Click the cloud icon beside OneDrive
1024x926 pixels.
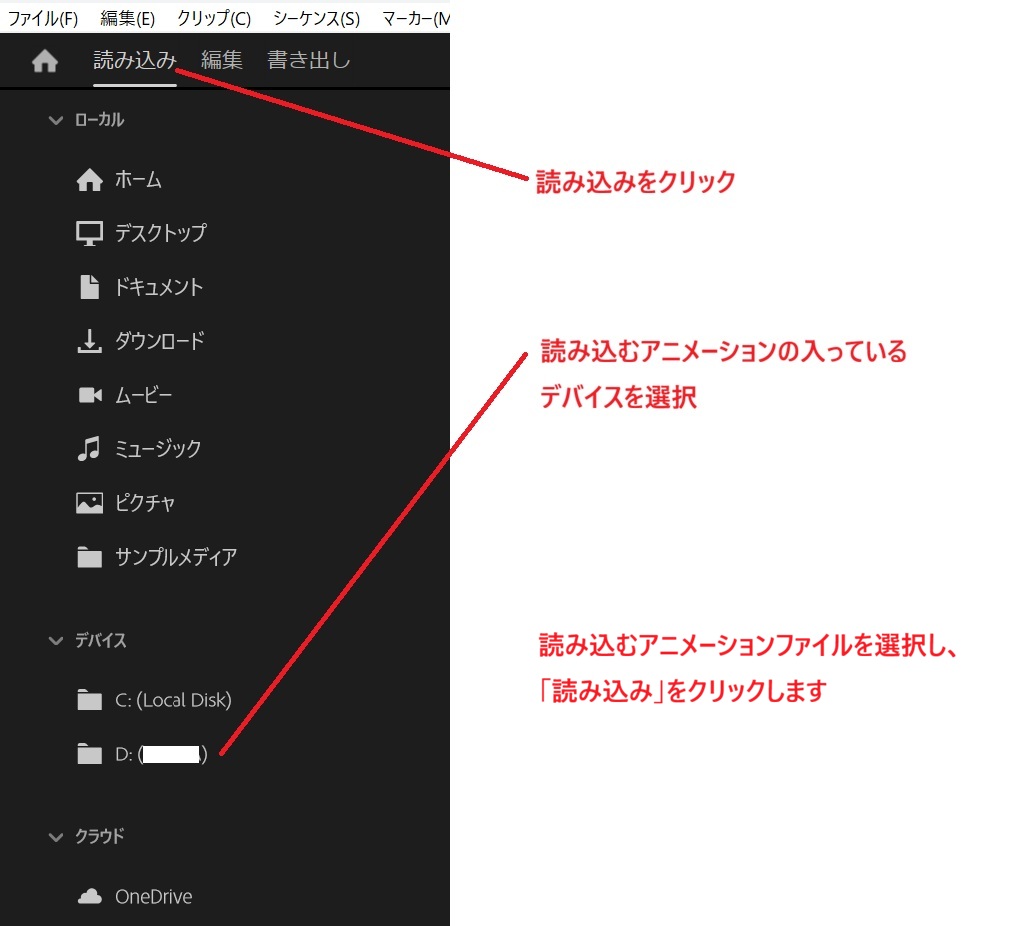(x=90, y=897)
